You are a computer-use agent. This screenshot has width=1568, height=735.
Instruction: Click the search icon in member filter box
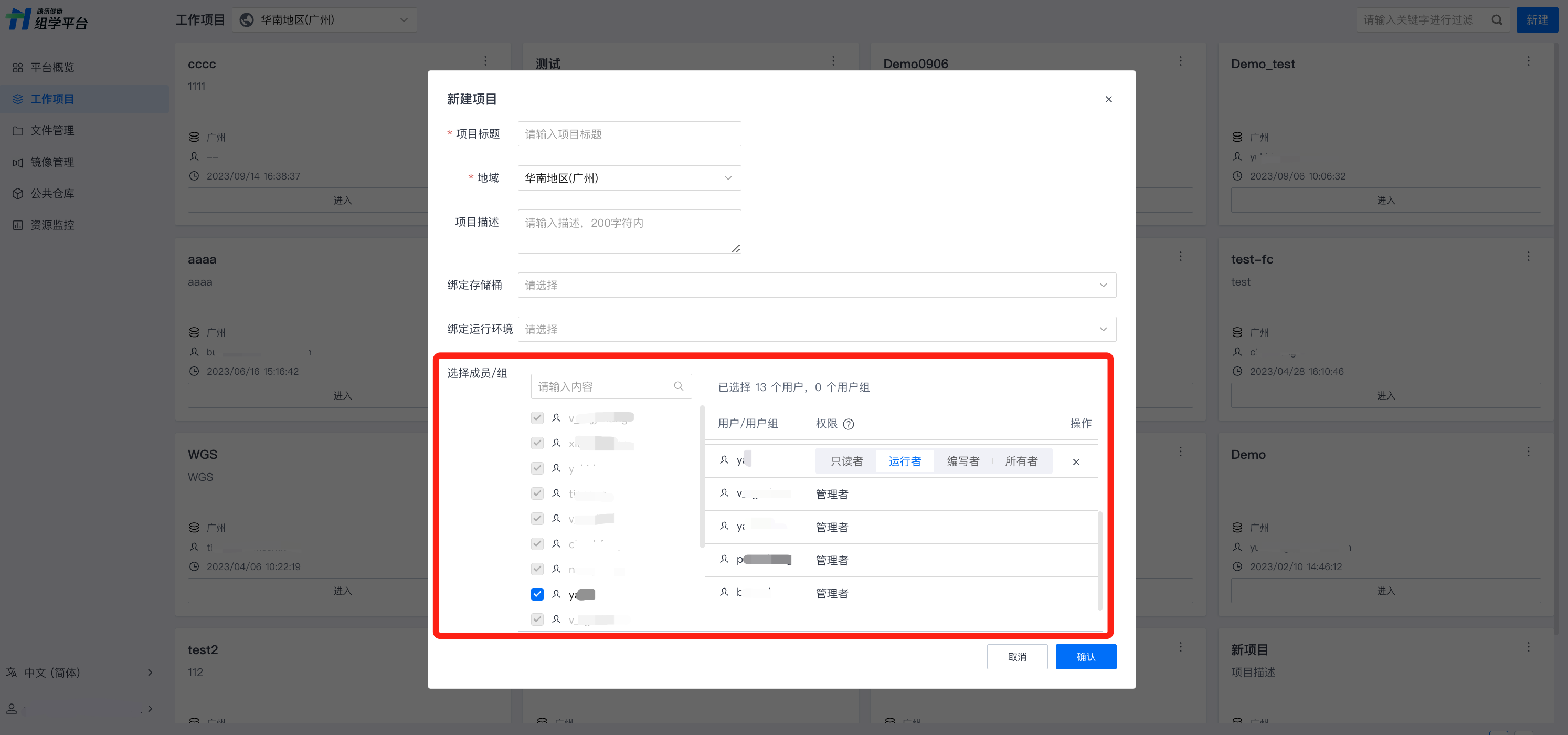pos(678,386)
